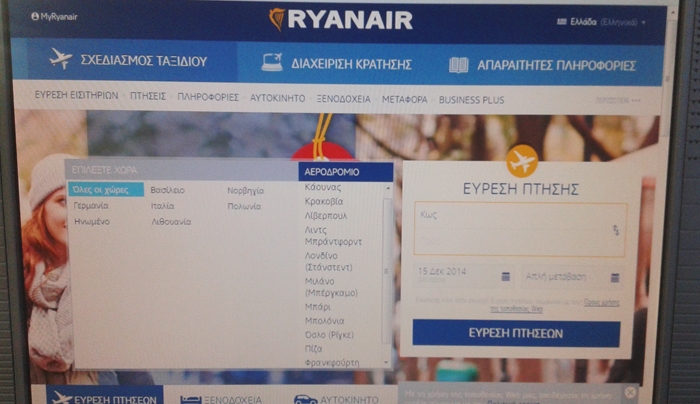Click the airport list scroll down arrow
The height and width of the screenshot is (404, 700).
click(x=387, y=362)
